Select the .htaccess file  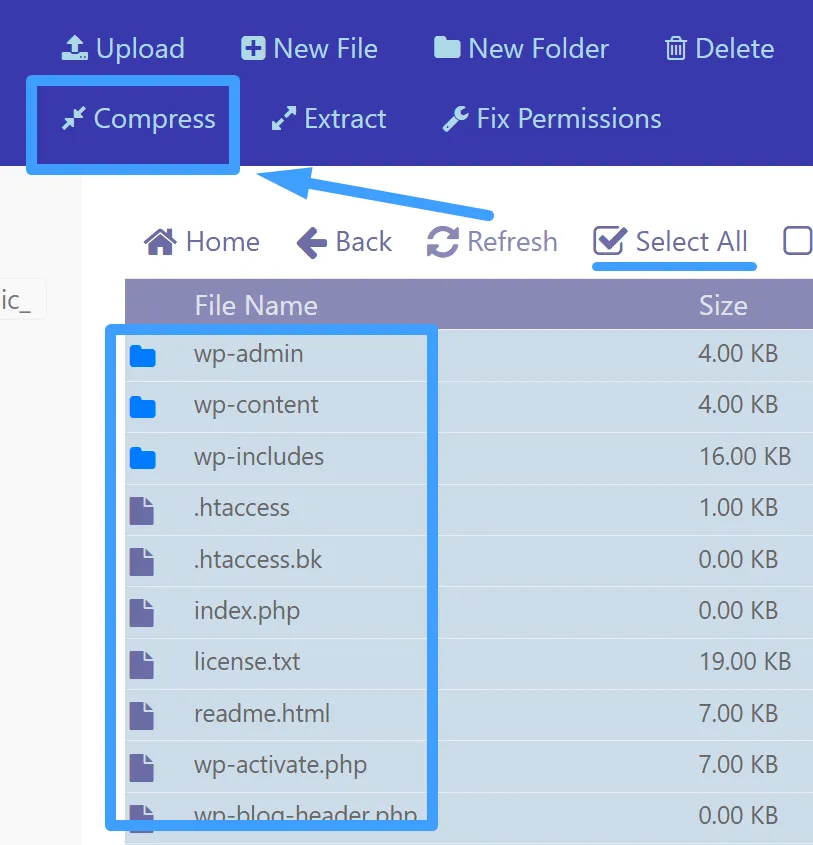(x=241, y=508)
